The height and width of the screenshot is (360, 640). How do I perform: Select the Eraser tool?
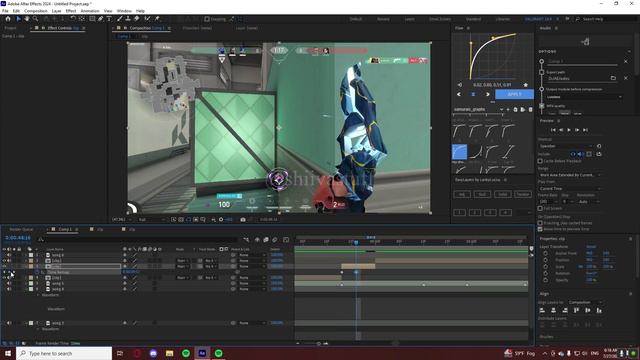point(136,19)
